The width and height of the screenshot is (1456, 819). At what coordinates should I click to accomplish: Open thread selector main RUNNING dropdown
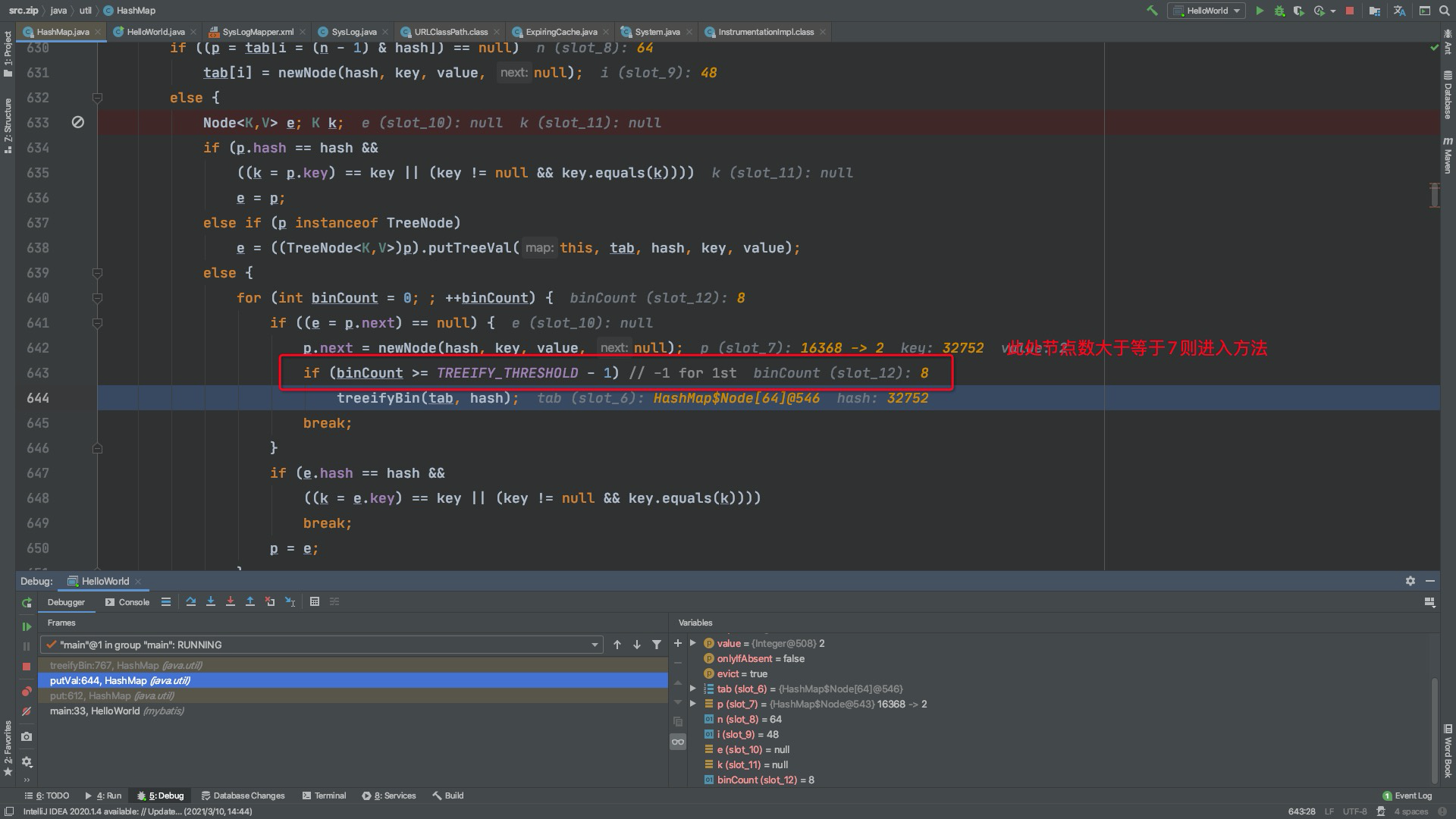click(x=322, y=645)
